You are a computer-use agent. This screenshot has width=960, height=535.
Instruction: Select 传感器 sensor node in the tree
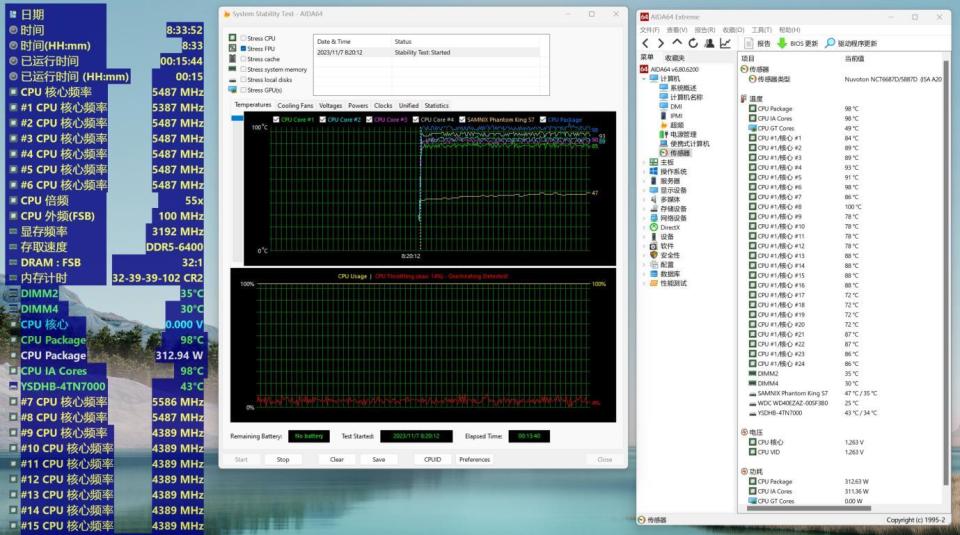680,153
